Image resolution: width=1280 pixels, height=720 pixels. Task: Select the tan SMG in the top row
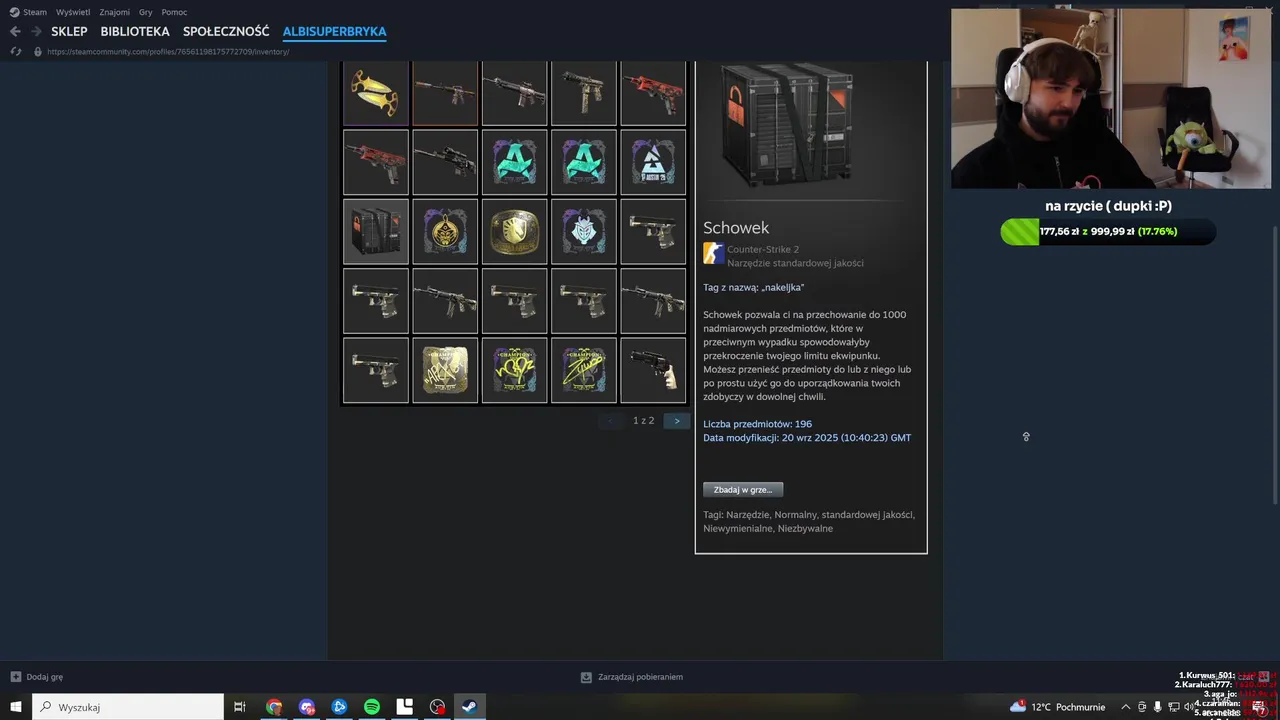click(584, 93)
